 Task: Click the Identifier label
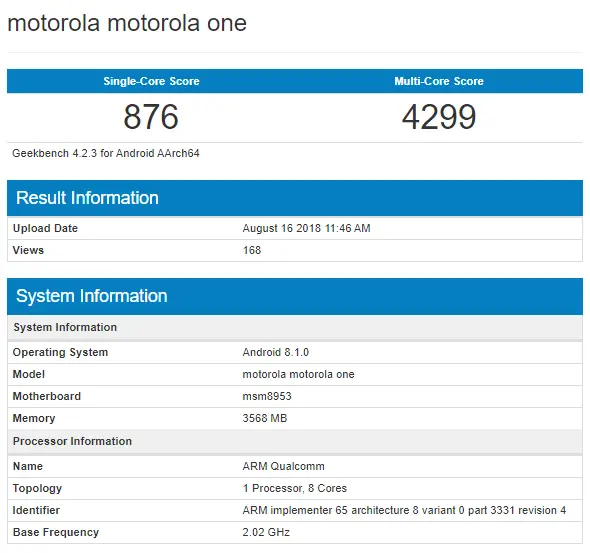pyautogui.click(x=36, y=510)
